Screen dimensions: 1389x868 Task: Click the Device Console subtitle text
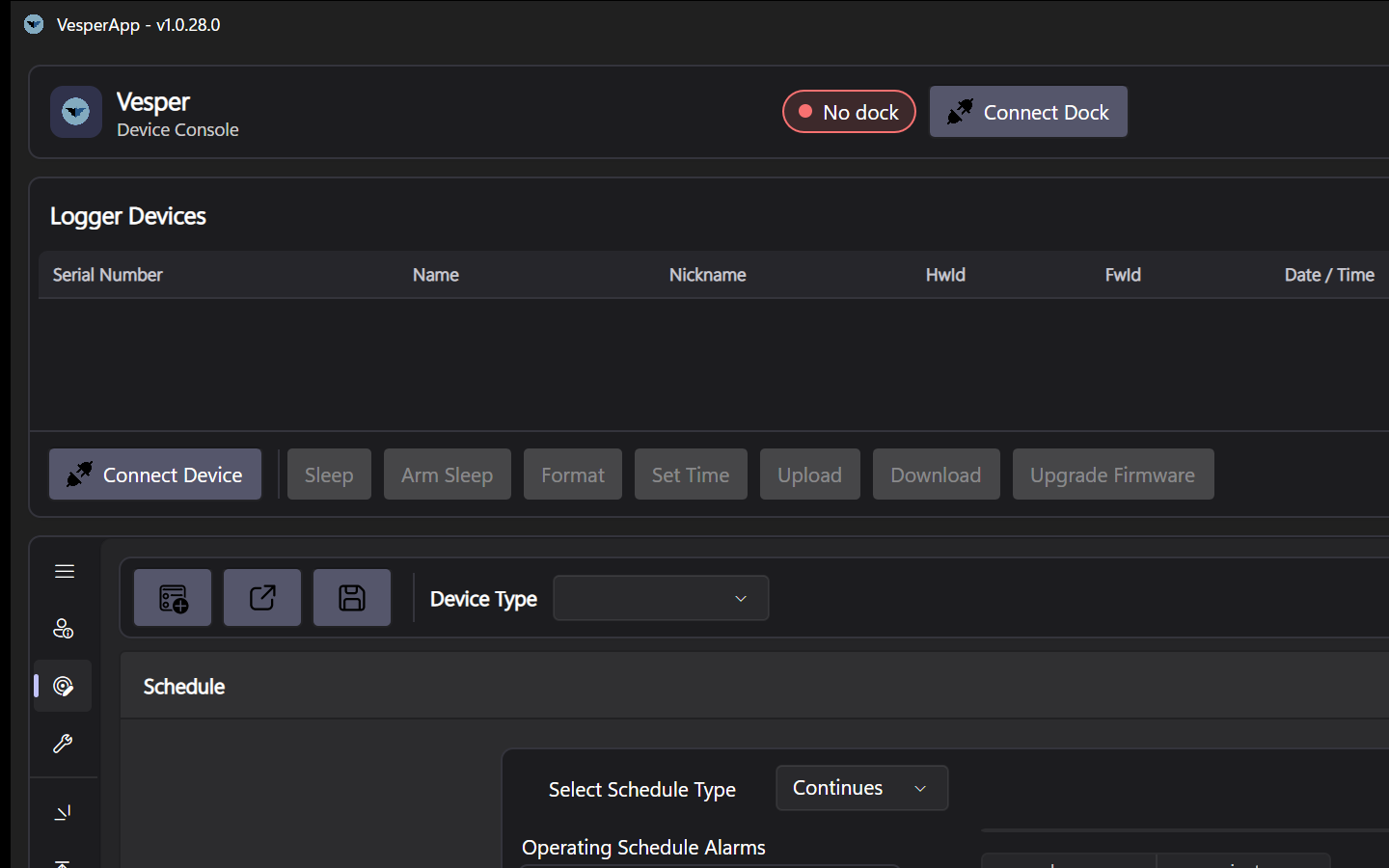[177, 129]
